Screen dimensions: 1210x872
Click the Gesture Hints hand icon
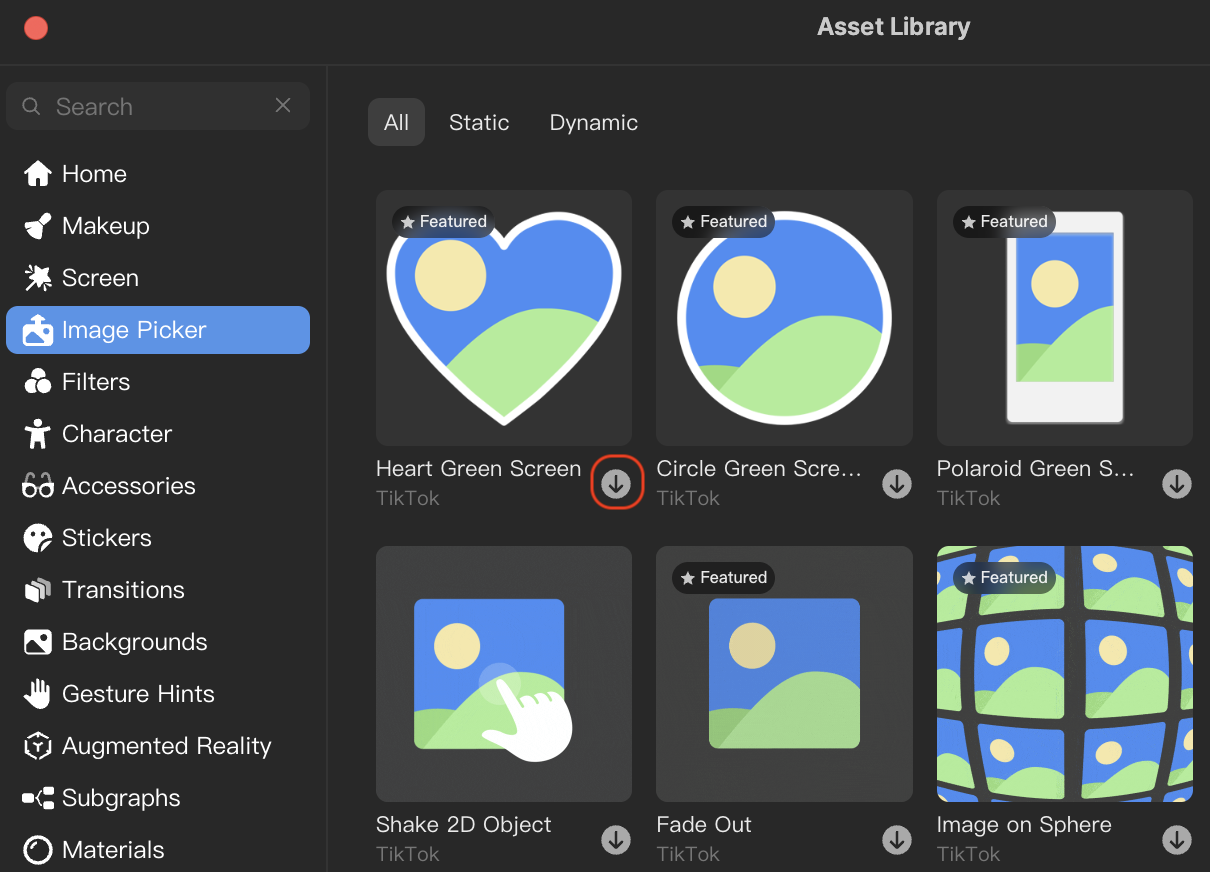tap(37, 694)
